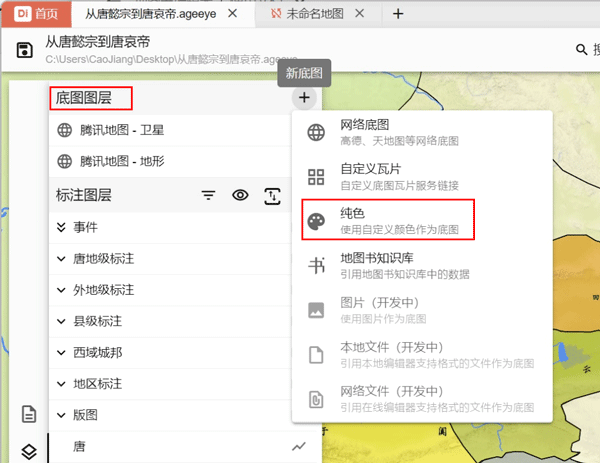The width and height of the screenshot is (600, 463).
Task: Click the save file icon
Action: (x=24, y=50)
